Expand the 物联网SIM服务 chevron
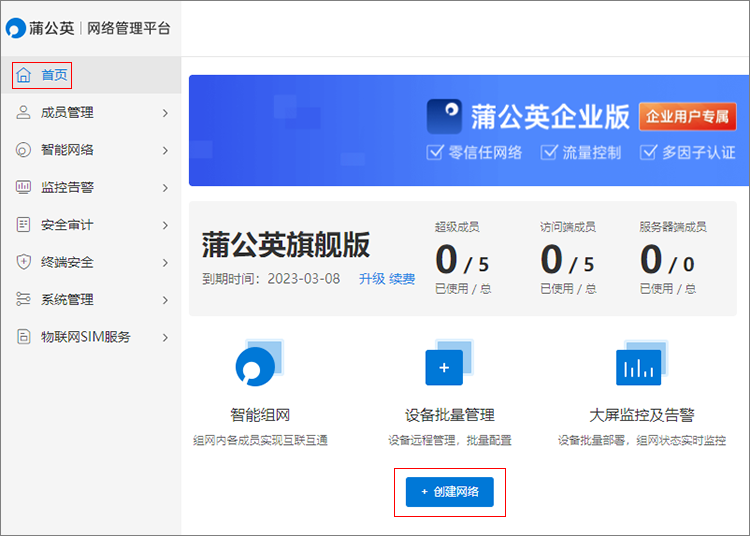The height and width of the screenshot is (536, 750). pyautogui.click(x=165, y=337)
